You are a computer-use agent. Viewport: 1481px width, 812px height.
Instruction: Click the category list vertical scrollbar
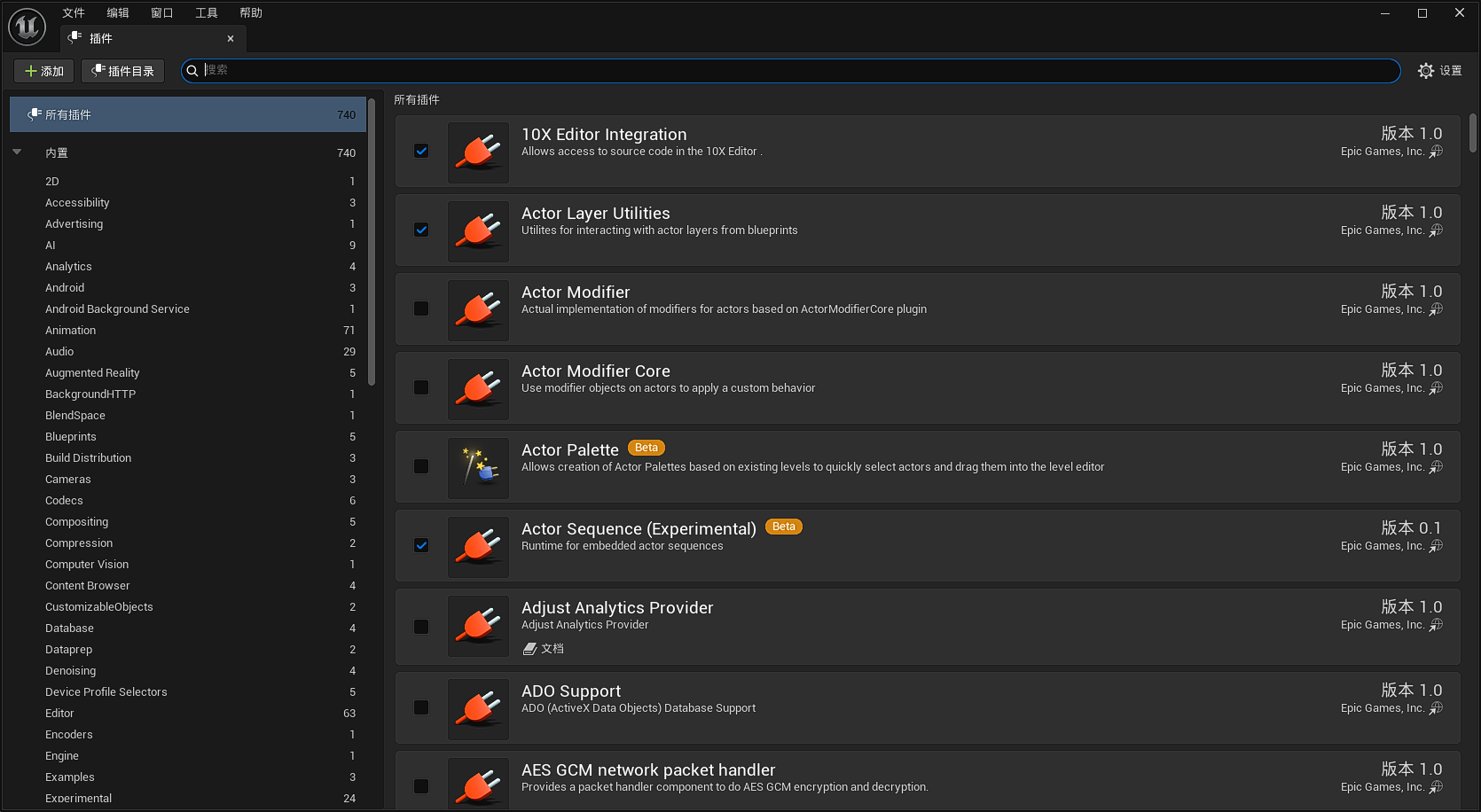[372, 241]
